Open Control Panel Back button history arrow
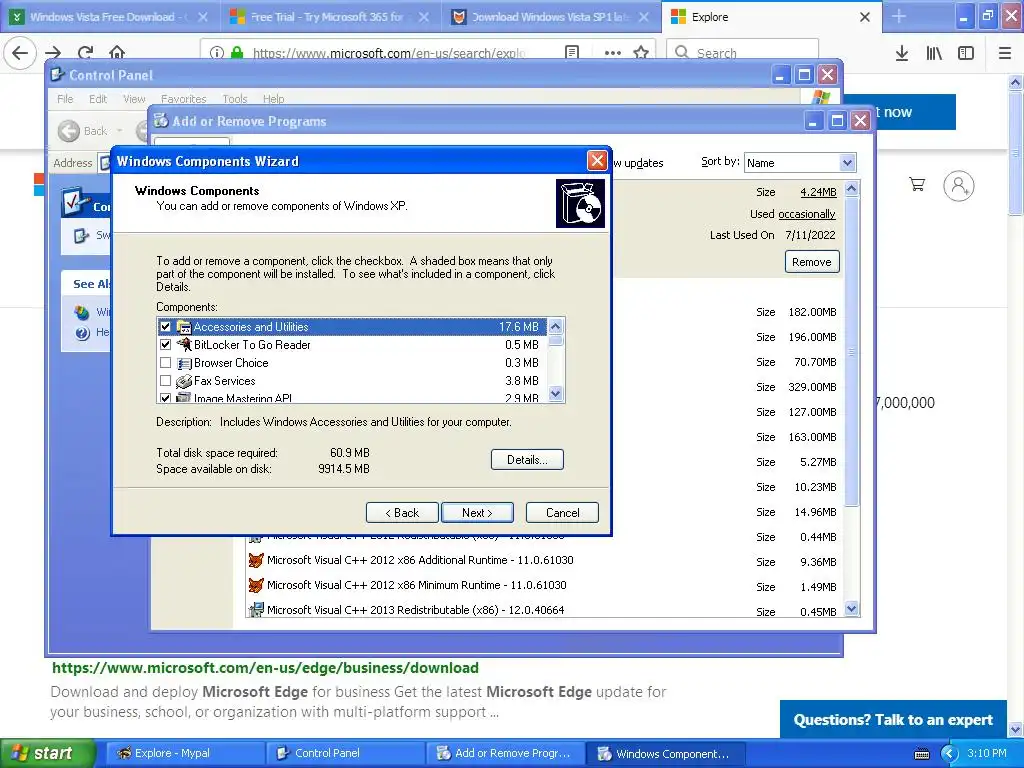1024x768 pixels. [120, 131]
